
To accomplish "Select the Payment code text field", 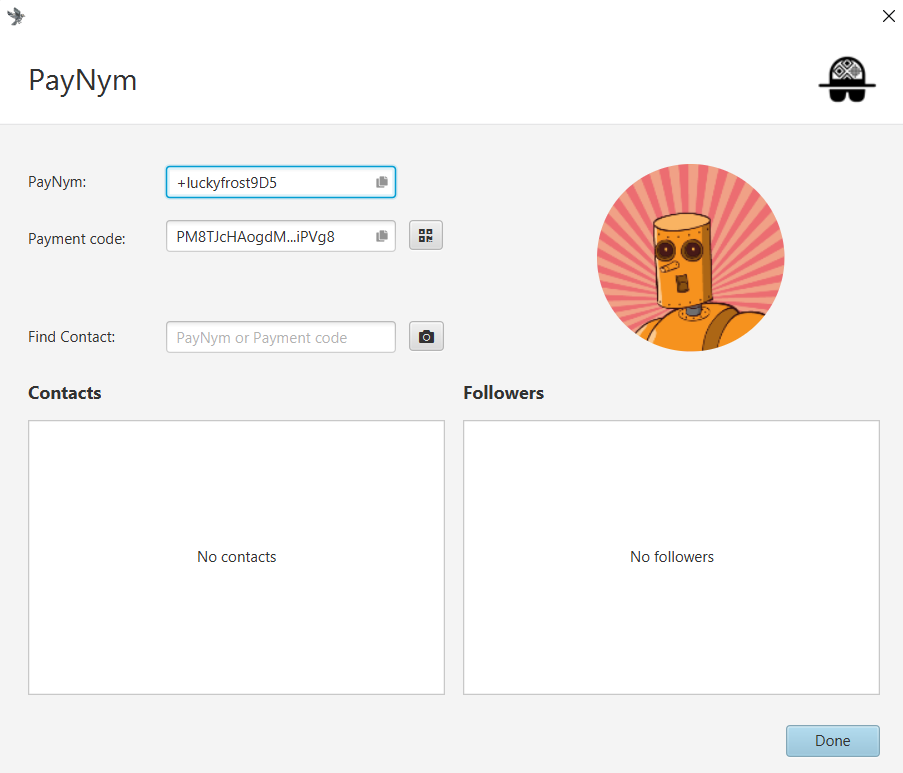I will [270, 236].
